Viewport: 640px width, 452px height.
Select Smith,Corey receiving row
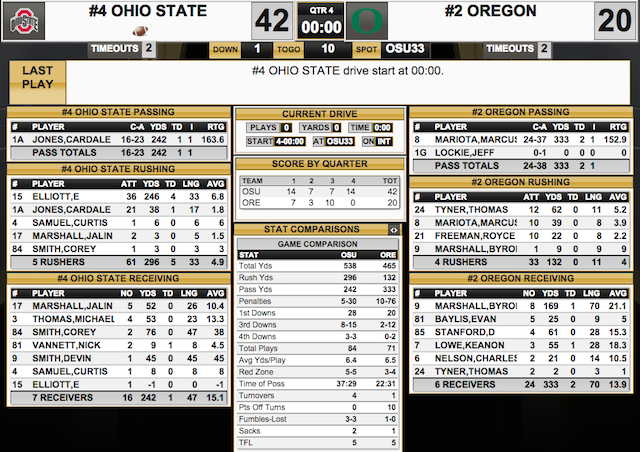(118, 332)
